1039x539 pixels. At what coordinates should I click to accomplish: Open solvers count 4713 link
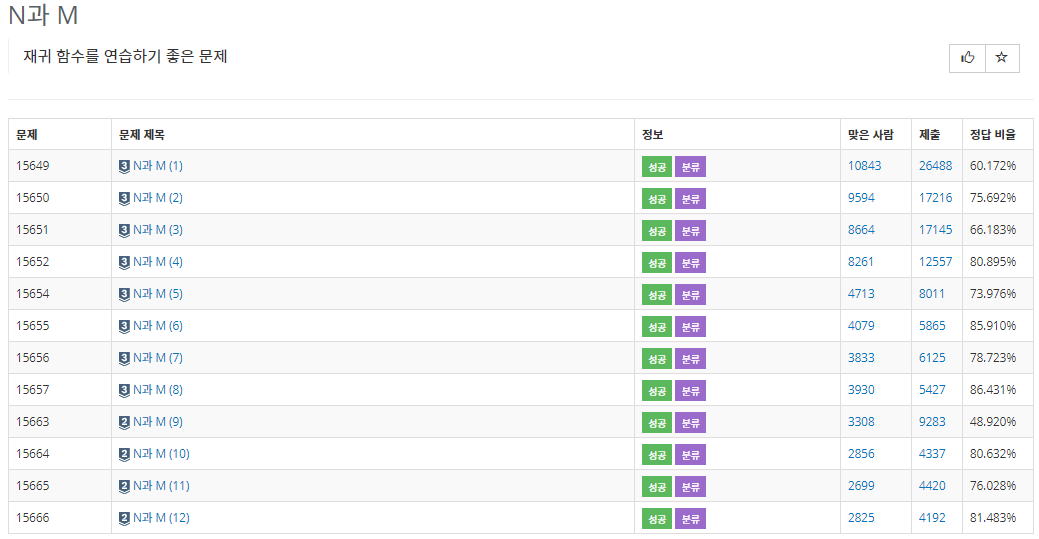point(861,294)
